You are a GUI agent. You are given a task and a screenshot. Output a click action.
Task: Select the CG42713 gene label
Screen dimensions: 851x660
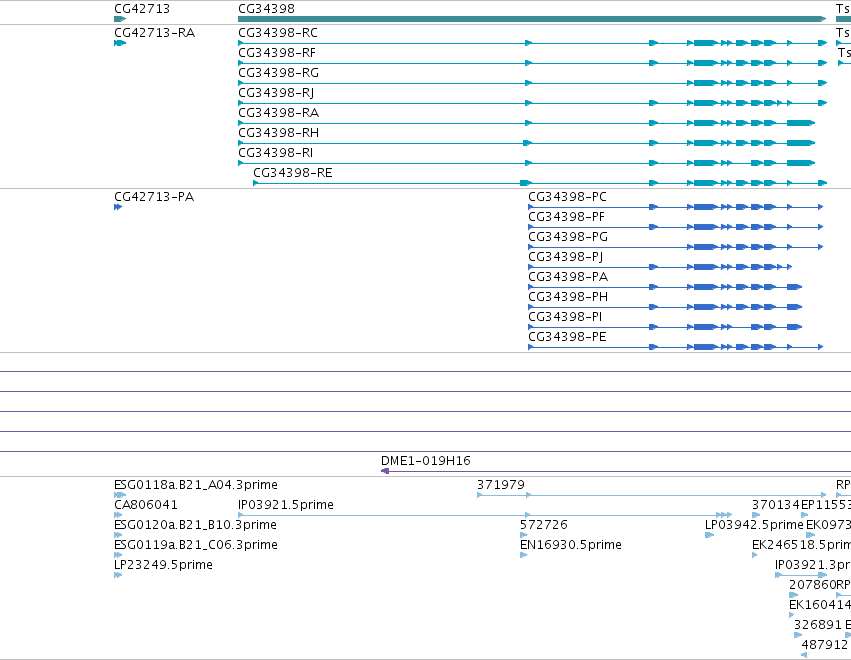(142, 9)
